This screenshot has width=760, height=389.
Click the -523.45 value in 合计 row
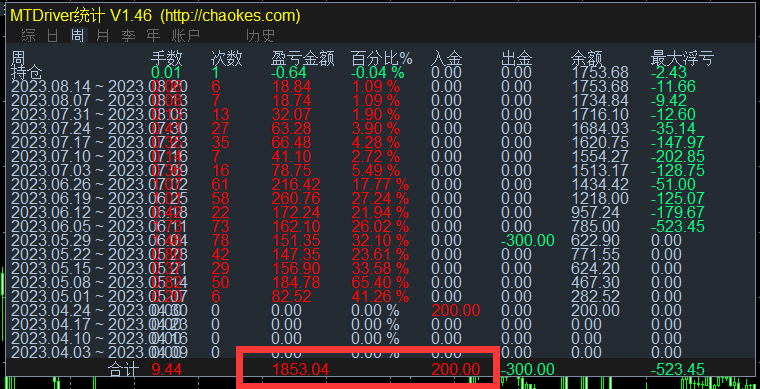pos(678,370)
